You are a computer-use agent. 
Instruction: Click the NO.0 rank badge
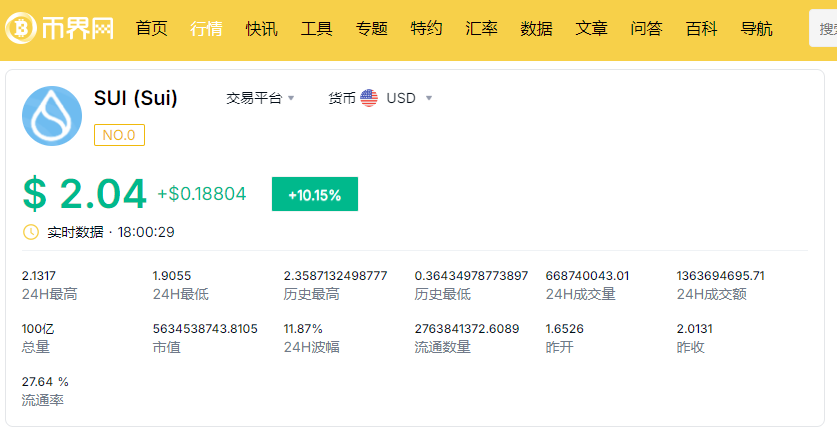pyautogui.click(x=119, y=135)
